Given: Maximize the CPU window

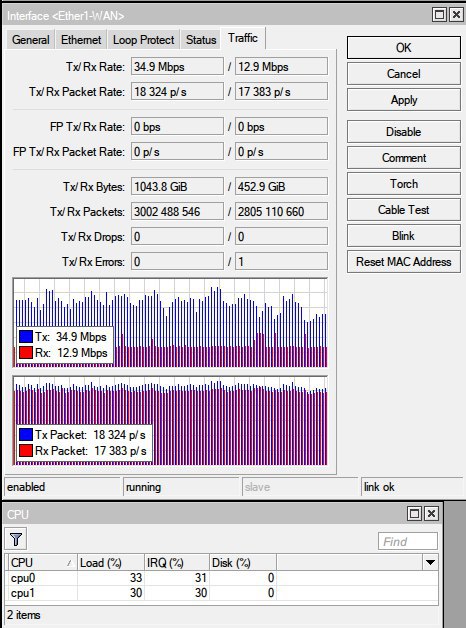Looking at the screenshot, I should (414, 513).
